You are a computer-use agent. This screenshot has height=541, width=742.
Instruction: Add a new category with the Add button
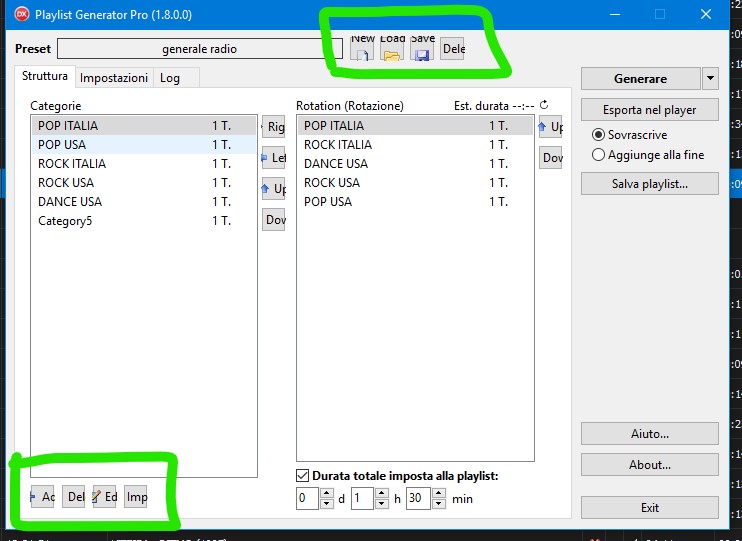[x=42, y=497]
